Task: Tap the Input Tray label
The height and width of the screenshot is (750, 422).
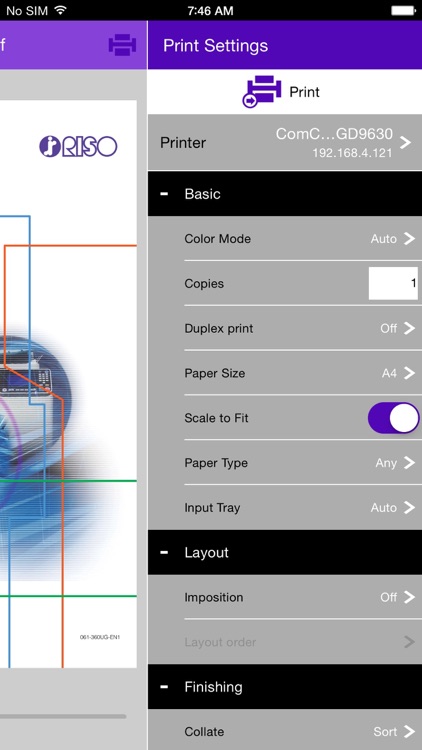Action: point(212,508)
